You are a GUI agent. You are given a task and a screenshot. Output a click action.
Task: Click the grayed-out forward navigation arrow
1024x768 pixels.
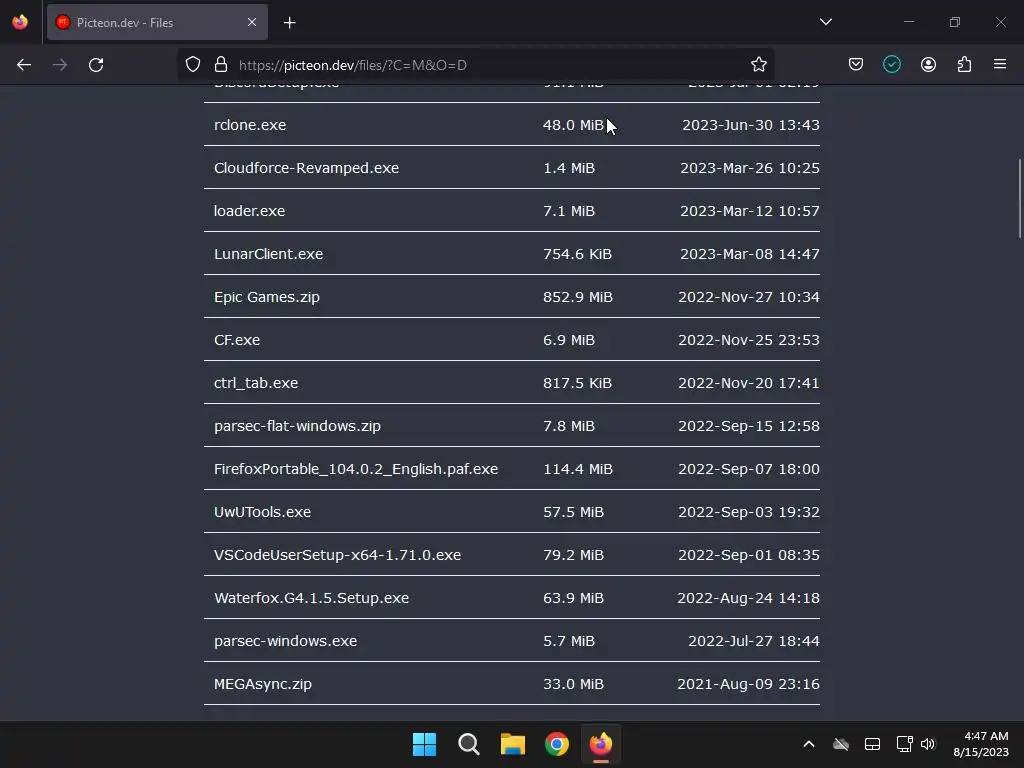[x=60, y=65]
